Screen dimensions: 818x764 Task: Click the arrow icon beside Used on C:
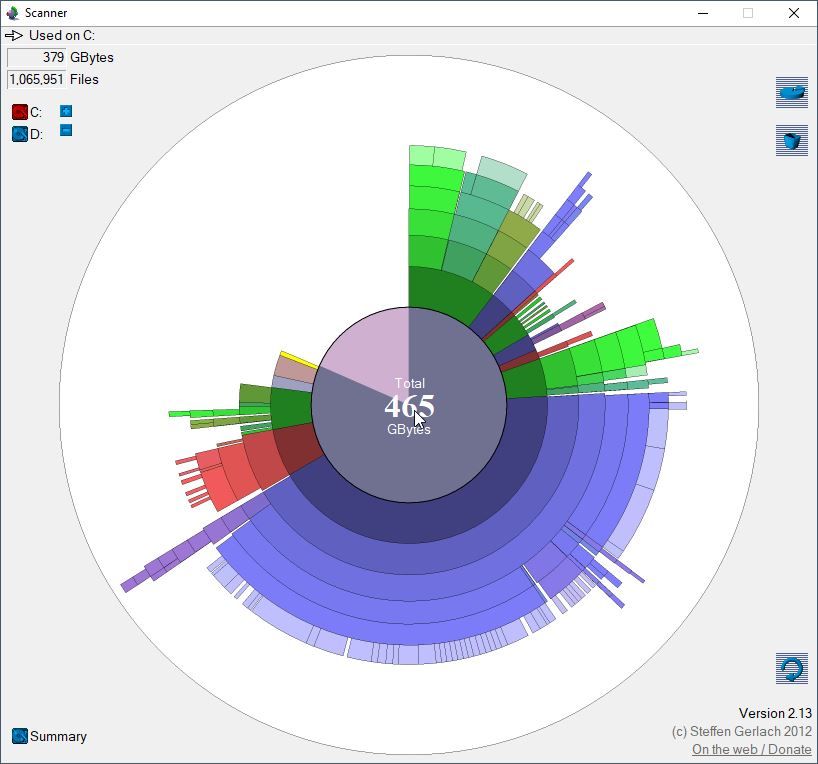click(14, 35)
